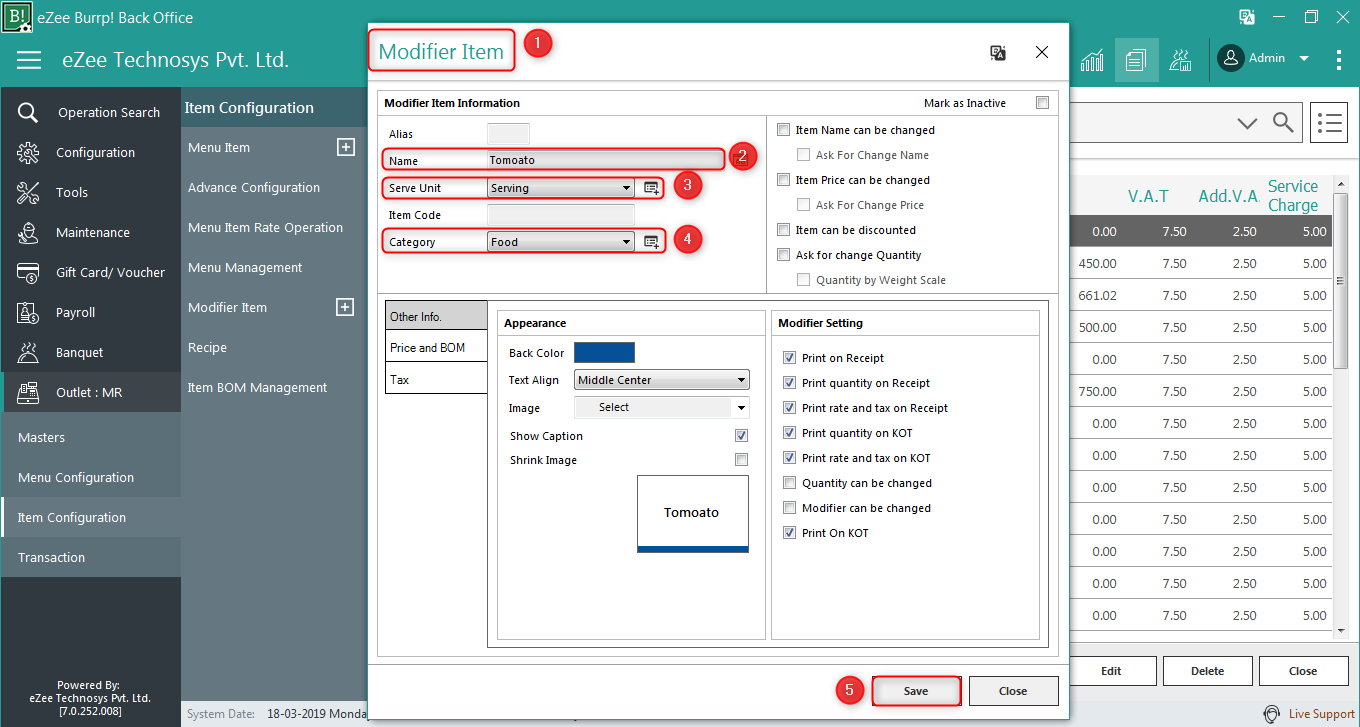Click the document list icon in header
Screen dimensions: 1360x727
pyautogui.click(x=1136, y=60)
